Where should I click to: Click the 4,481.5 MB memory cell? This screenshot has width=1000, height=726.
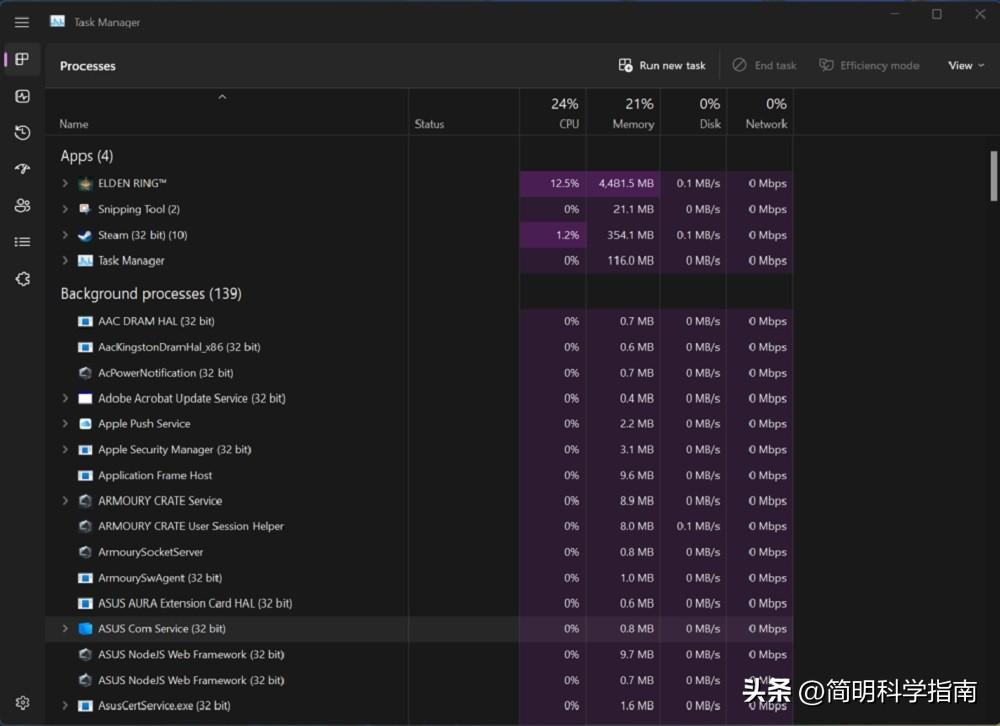tap(623, 184)
